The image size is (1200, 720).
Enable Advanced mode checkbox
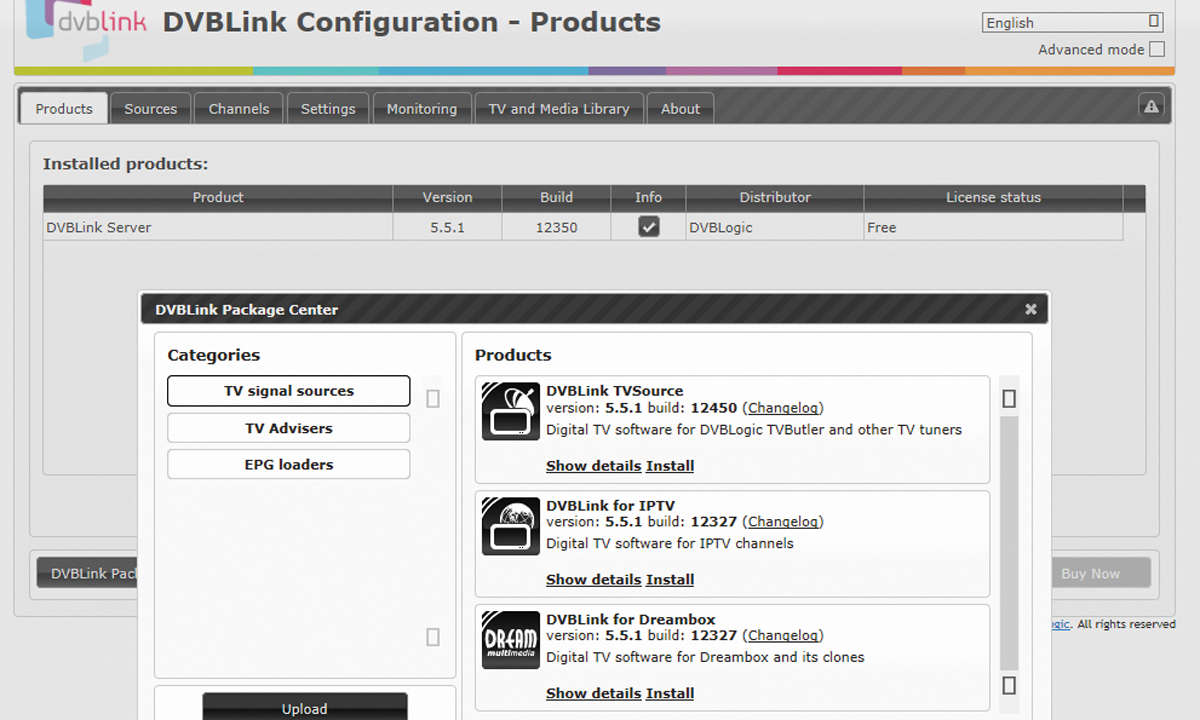pyautogui.click(x=1157, y=49)
